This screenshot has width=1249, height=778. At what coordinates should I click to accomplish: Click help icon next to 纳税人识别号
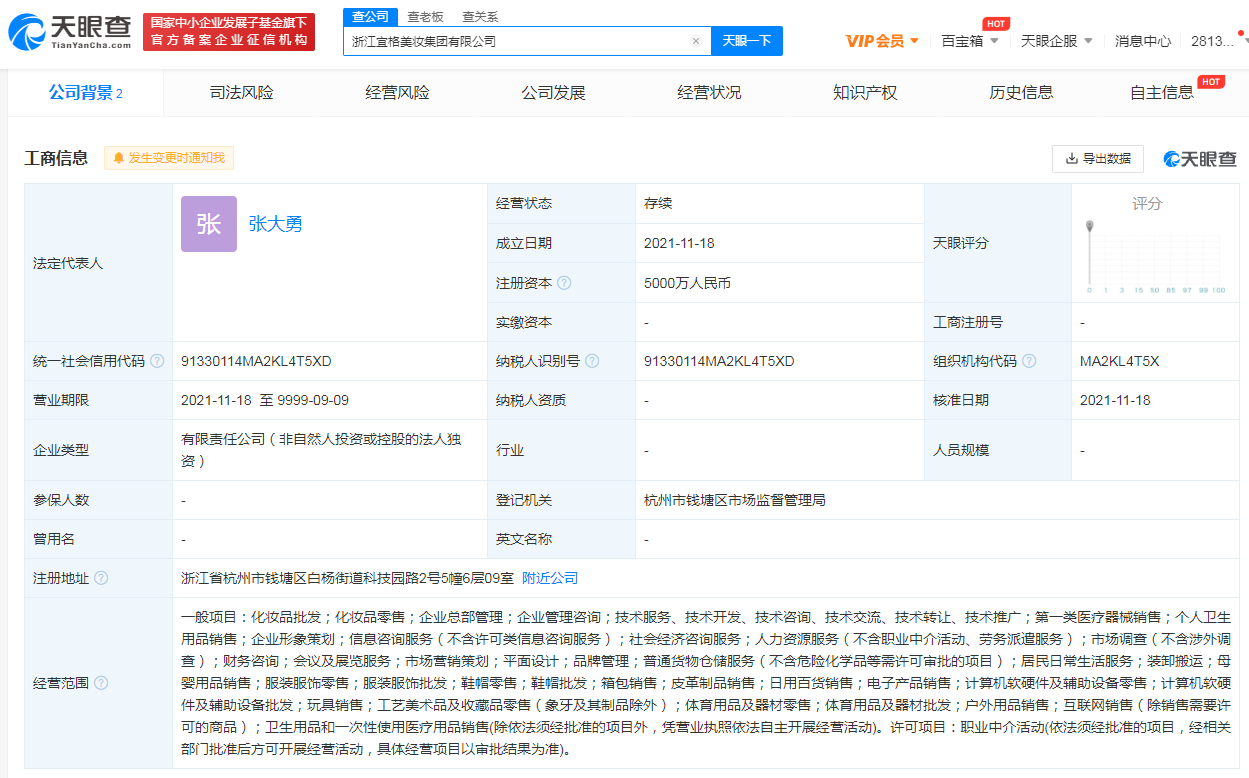(593, 361)
